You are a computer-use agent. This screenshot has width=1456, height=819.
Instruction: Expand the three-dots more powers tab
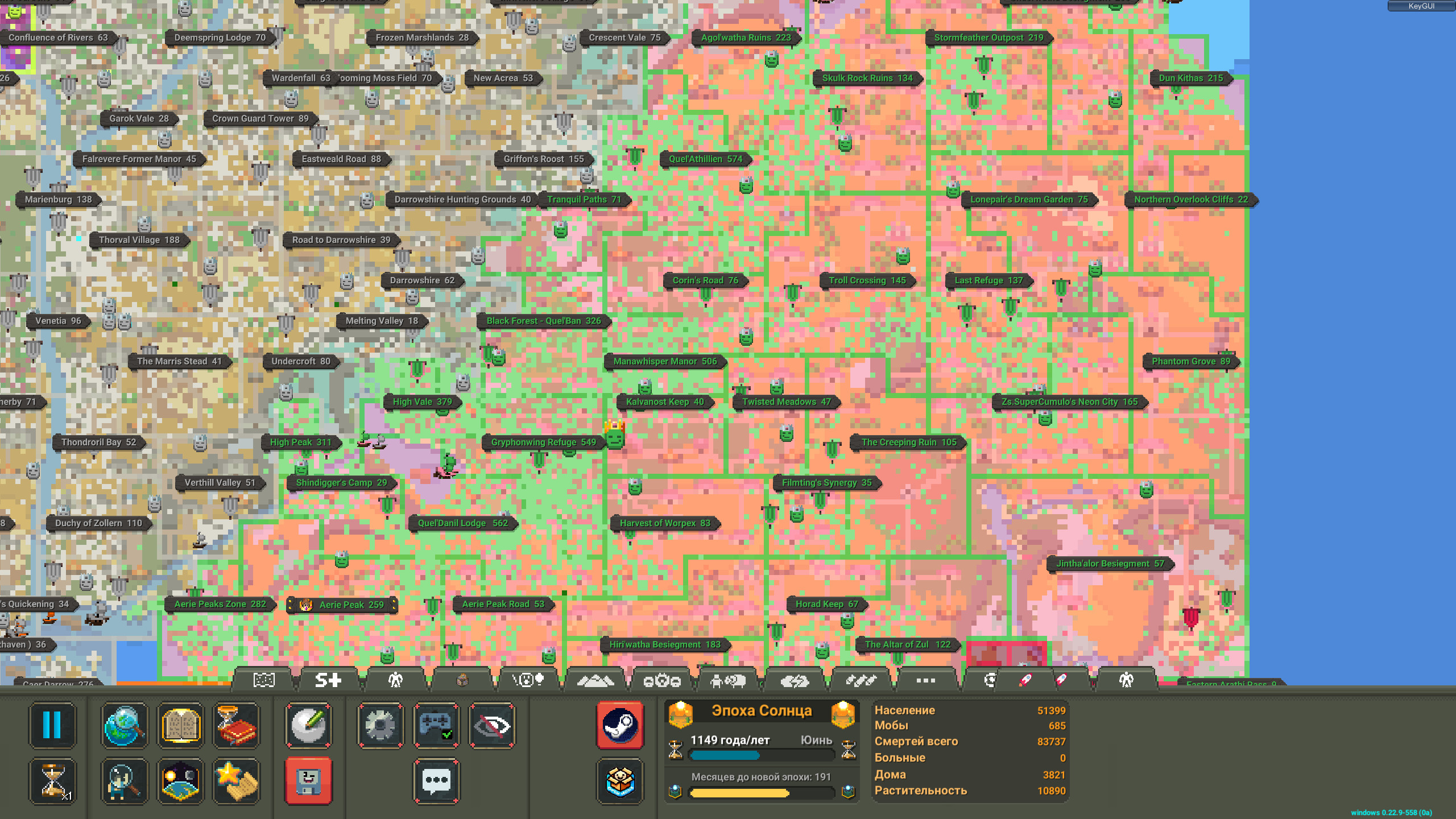(x=925, y=680)
